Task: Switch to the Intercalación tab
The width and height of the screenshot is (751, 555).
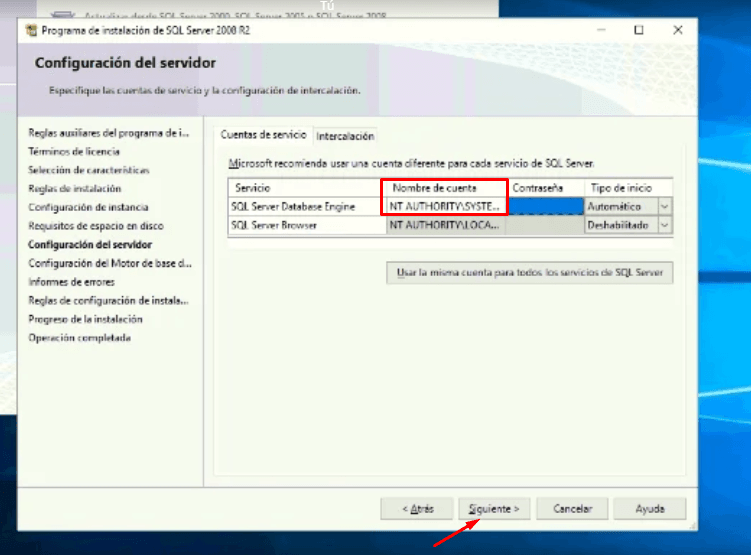Action: (345, 136)
